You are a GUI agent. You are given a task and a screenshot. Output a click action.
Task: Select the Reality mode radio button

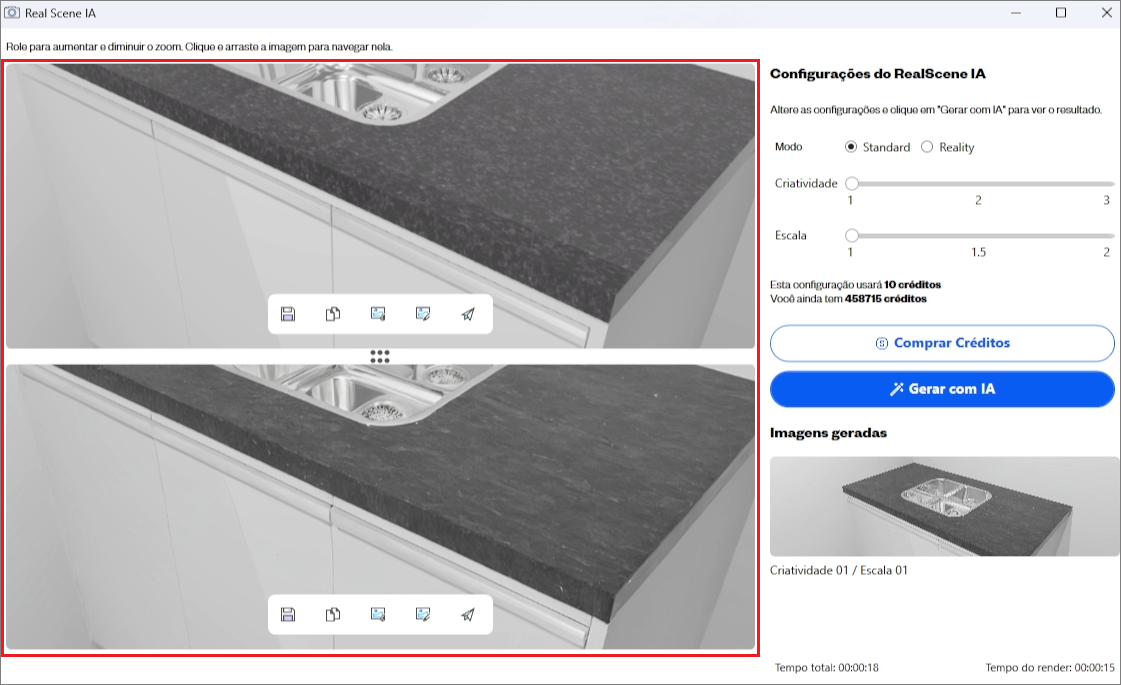(x=927, y=147)
